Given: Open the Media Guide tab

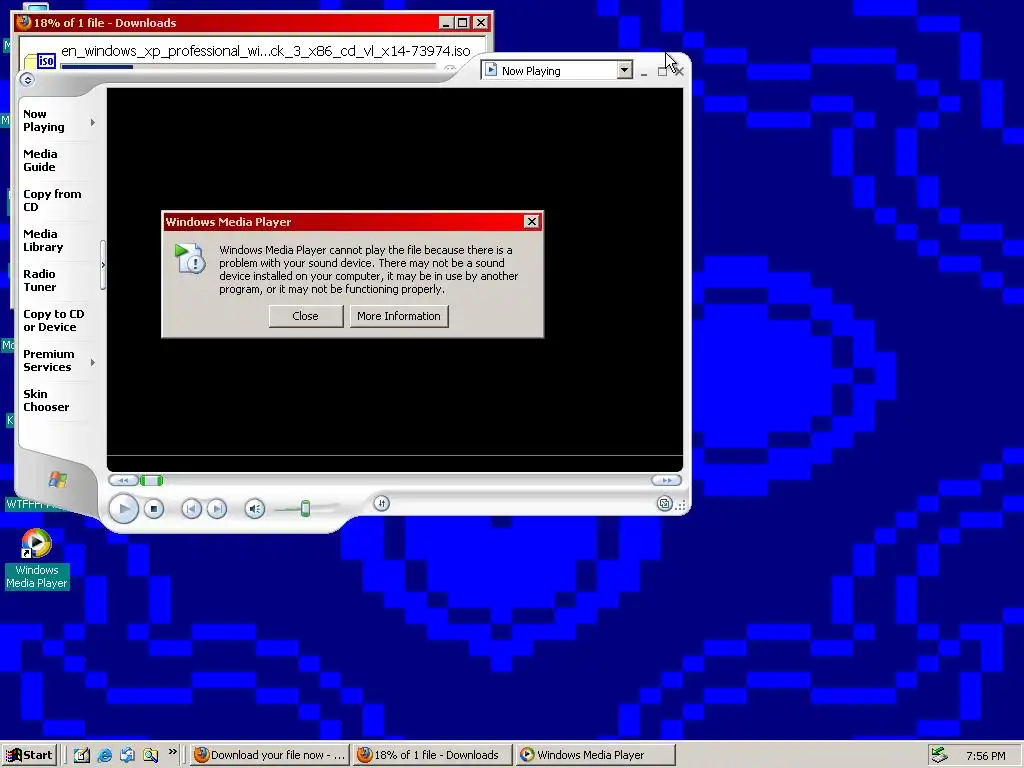Looking at the screenshot, I should click(x=40, y=161).
